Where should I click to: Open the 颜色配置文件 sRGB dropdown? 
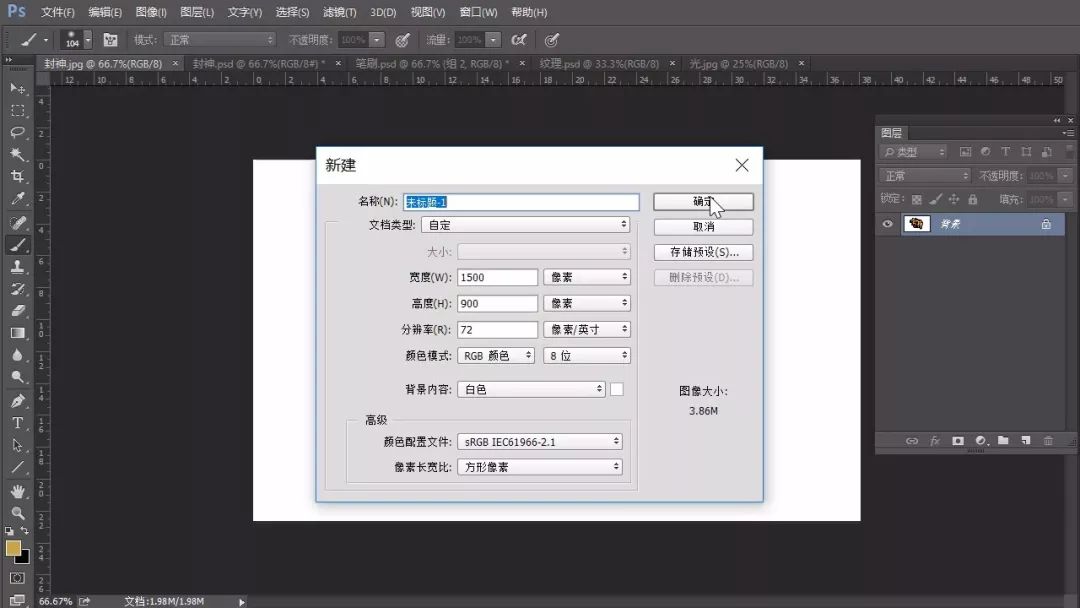(540, 441)
